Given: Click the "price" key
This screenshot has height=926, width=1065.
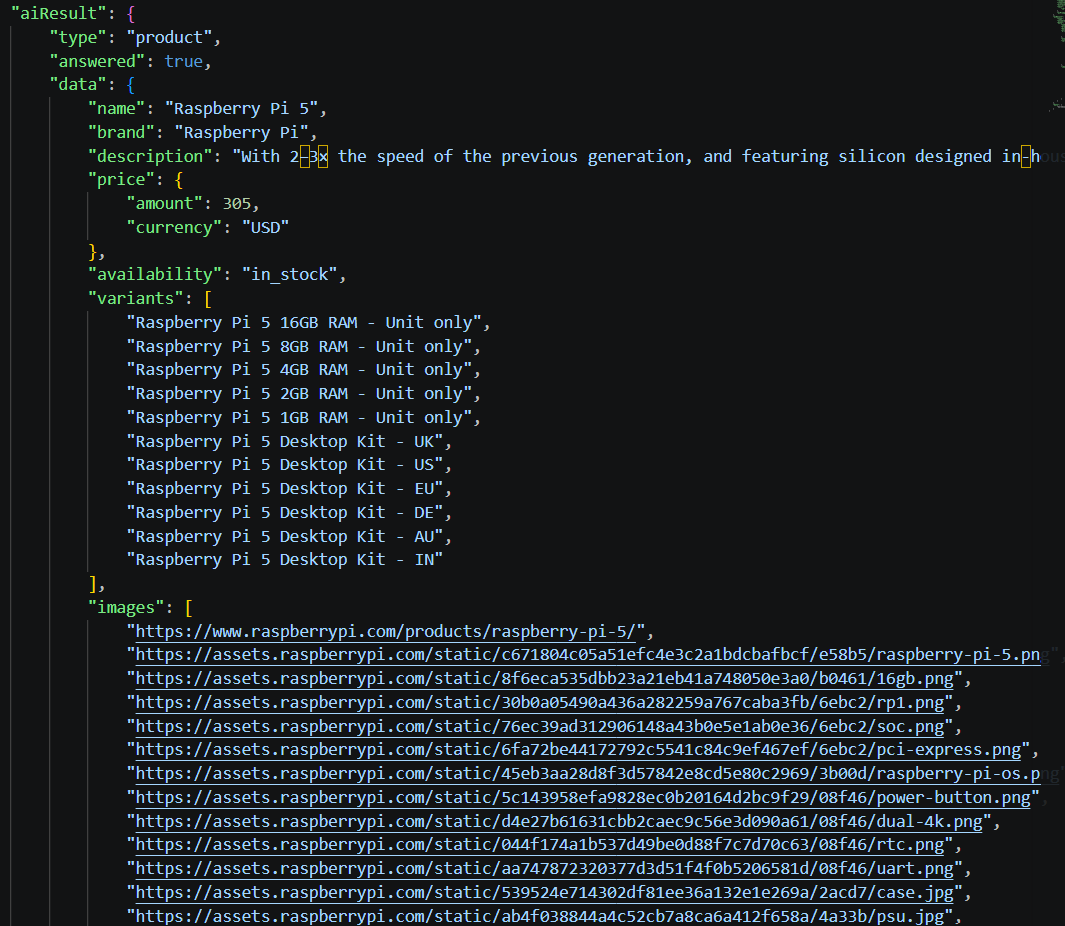Looking at the screenshot, I should tap(121, 180).
